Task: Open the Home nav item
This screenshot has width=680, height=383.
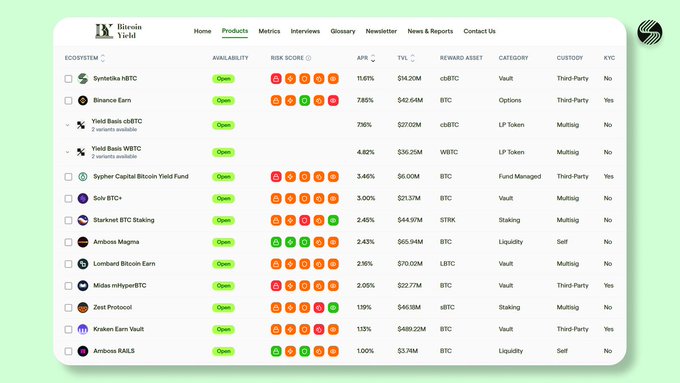Action: click(x=203, y=31)
